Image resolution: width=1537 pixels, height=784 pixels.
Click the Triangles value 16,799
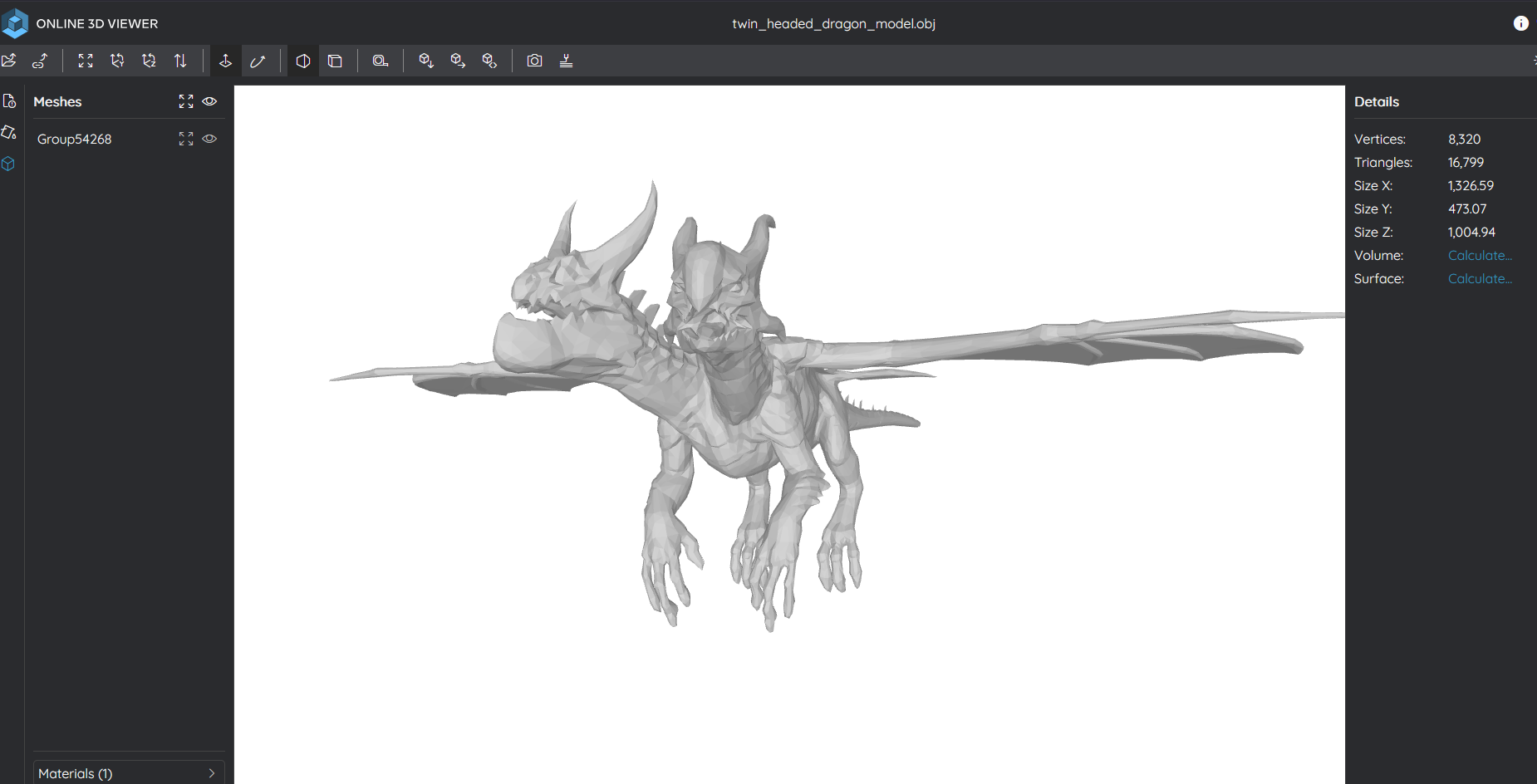(1466, 163)
